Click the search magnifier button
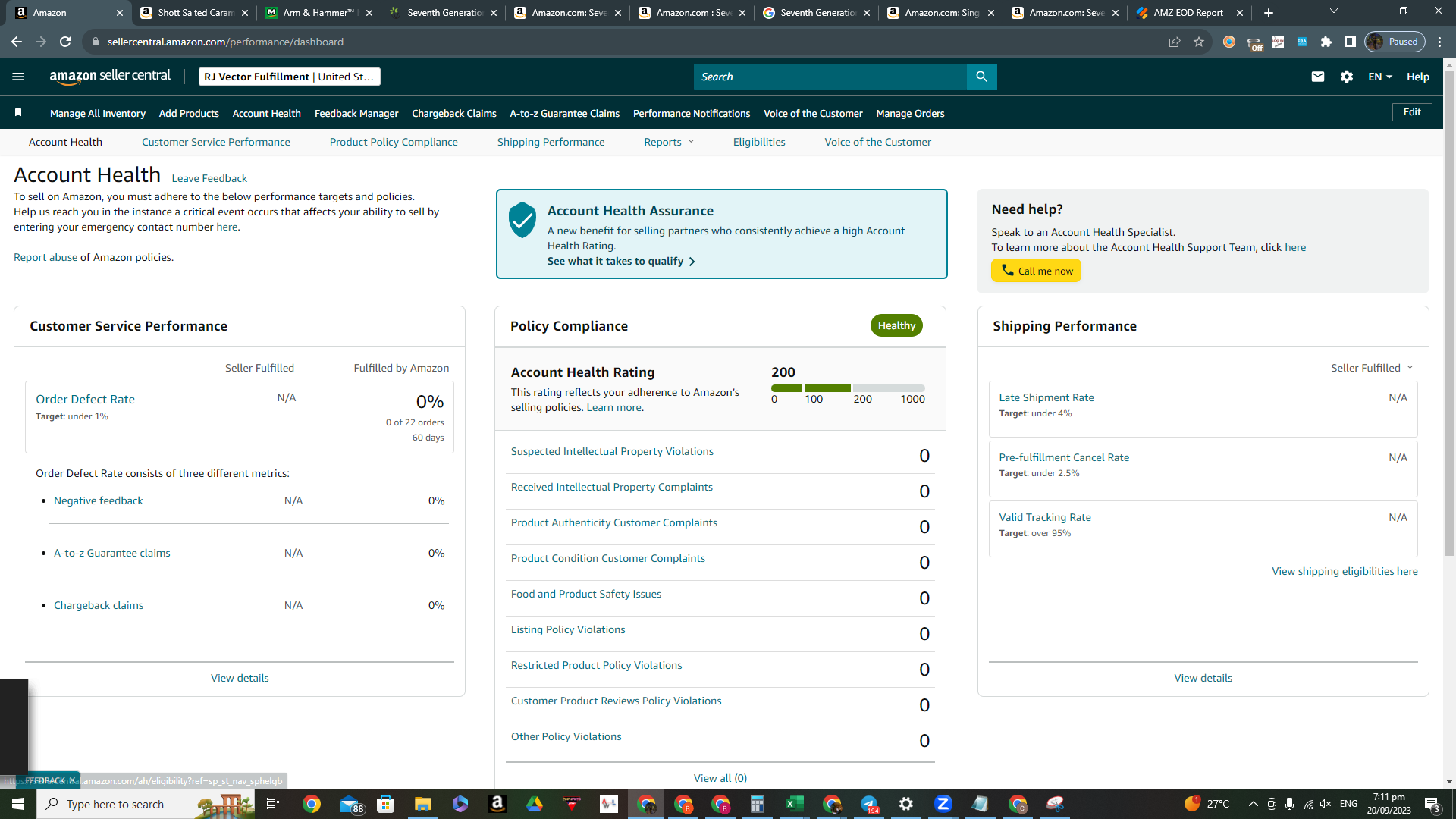Screen dimensions: 1456x819 (981, 77)
